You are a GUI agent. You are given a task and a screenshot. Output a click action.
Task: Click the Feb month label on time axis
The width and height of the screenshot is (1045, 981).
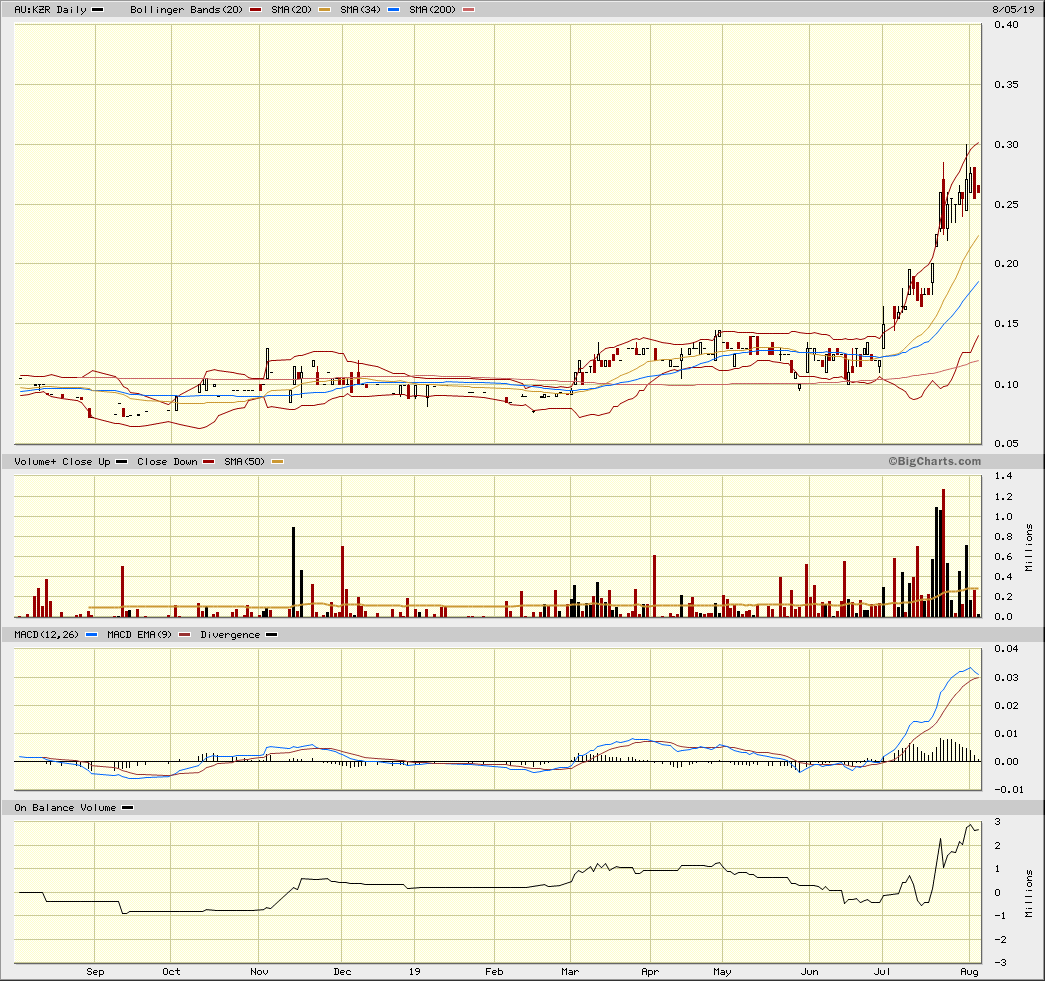495,972
